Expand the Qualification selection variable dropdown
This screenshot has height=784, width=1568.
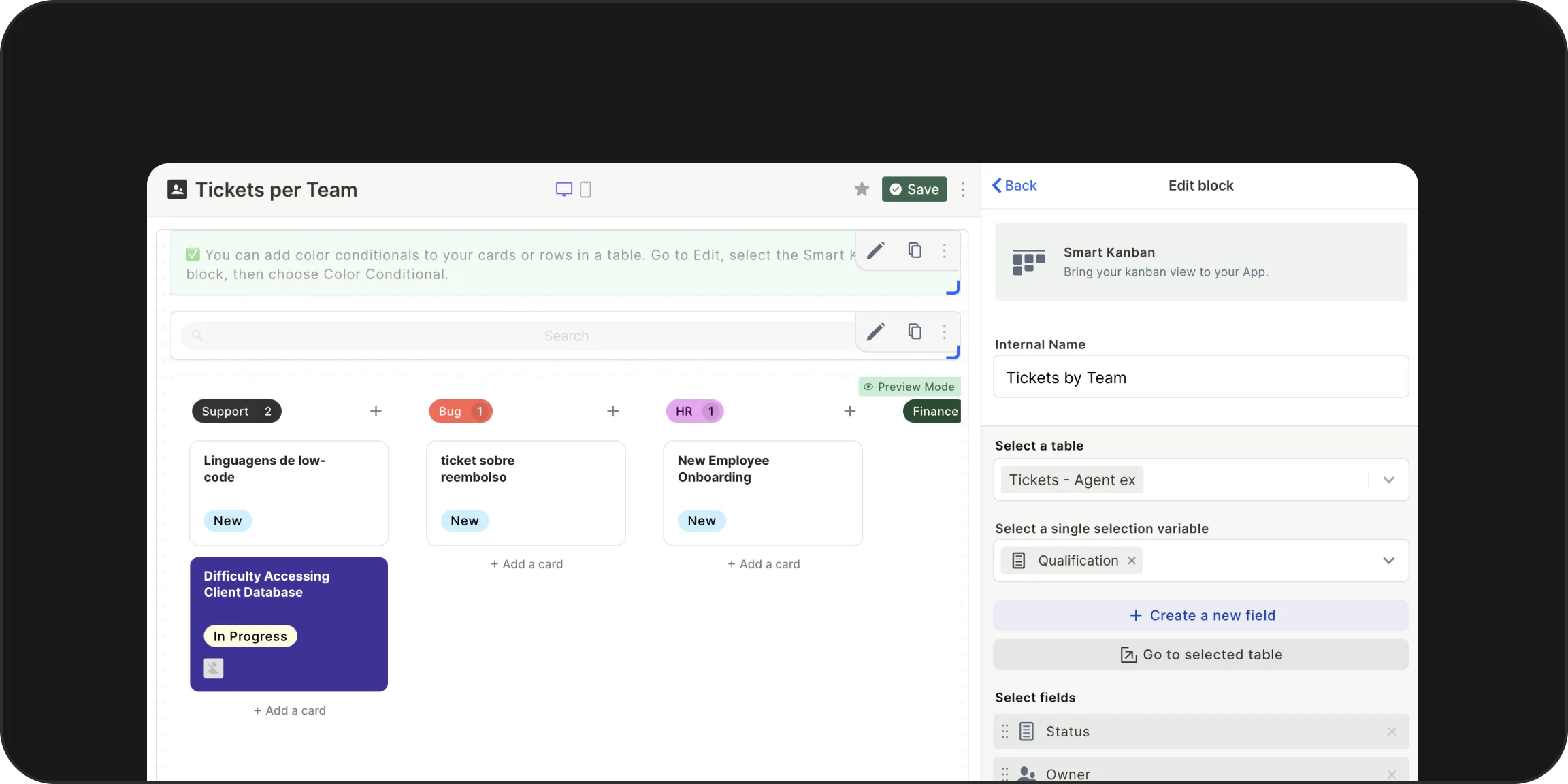(x=1388, y=560)
